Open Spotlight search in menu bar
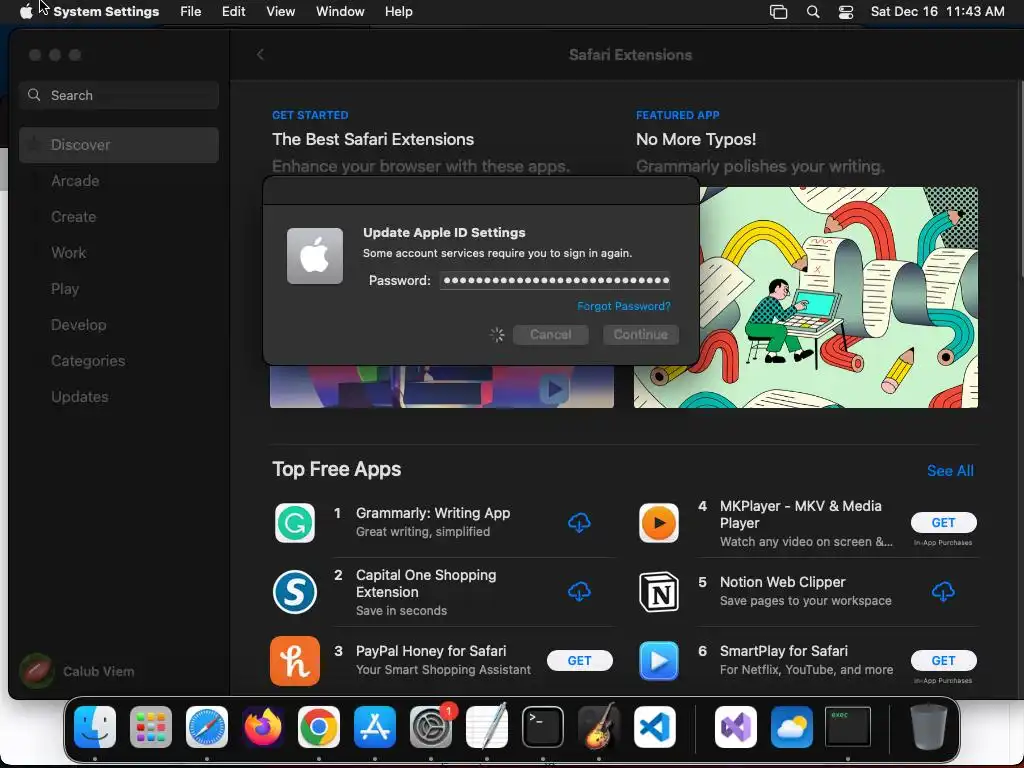1024x768 pixels. 813,12
